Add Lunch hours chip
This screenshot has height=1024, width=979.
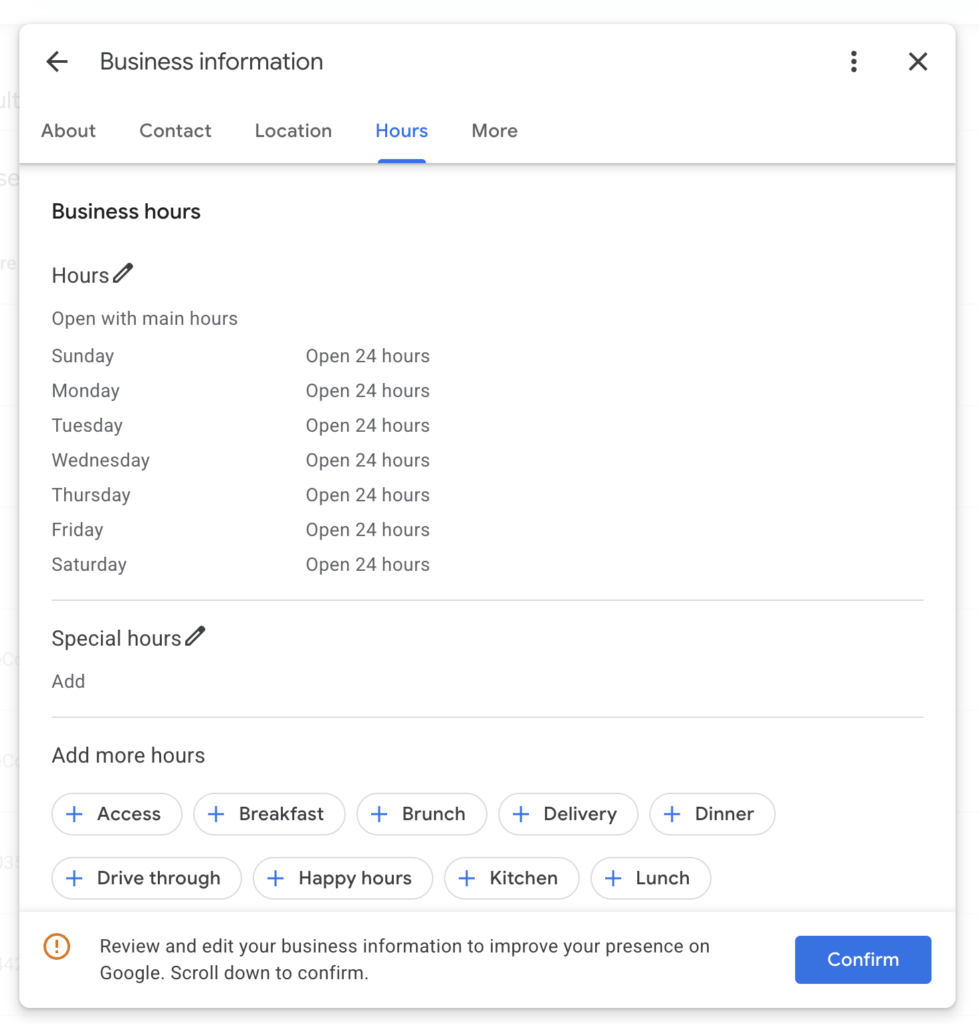pos(650,878)
